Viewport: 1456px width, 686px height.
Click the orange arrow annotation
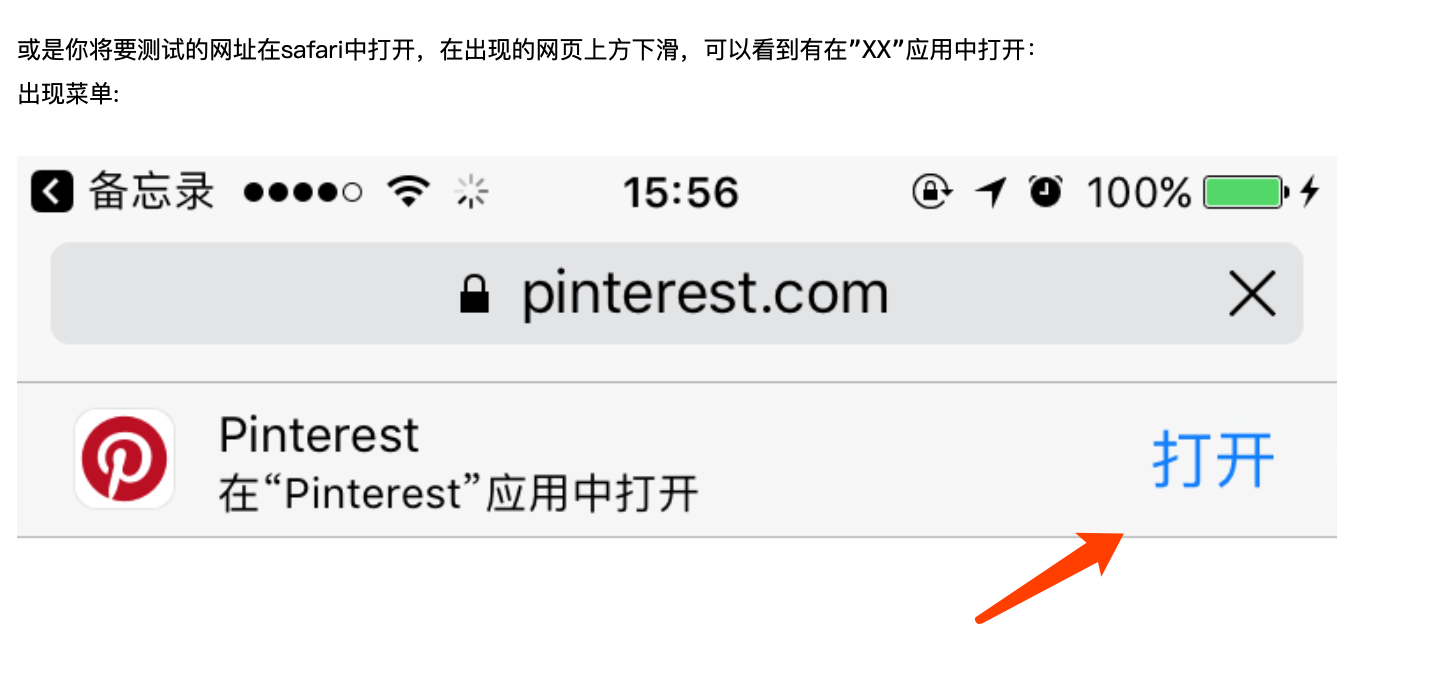click(x=1050, y=577)
